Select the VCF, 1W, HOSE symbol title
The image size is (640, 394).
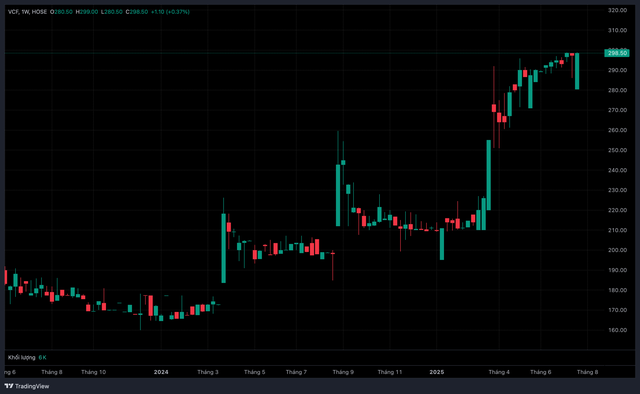click(x=27, y=12)
